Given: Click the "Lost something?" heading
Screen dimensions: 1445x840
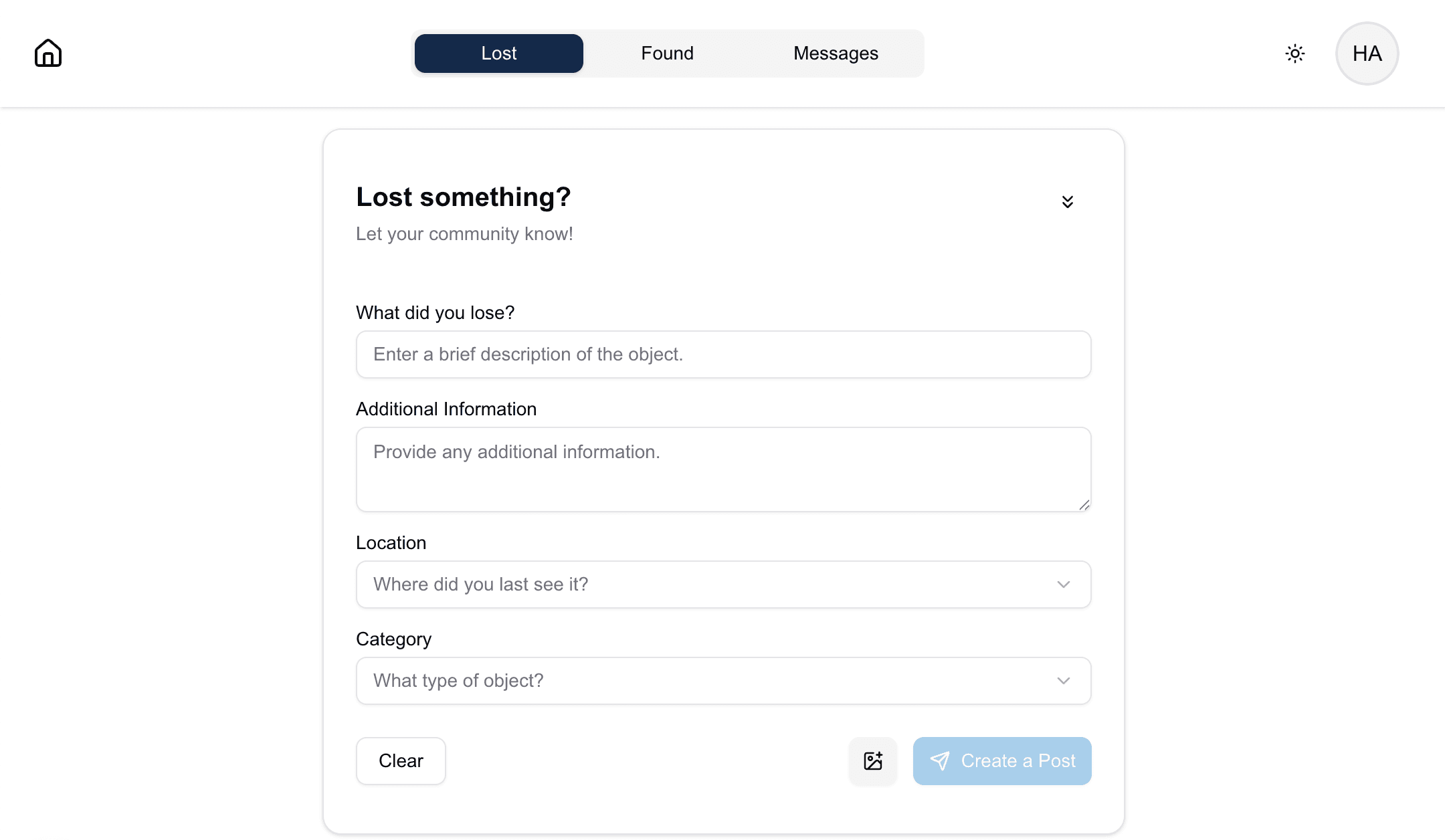Looking at the screenshot, I should tap(463, 197).
